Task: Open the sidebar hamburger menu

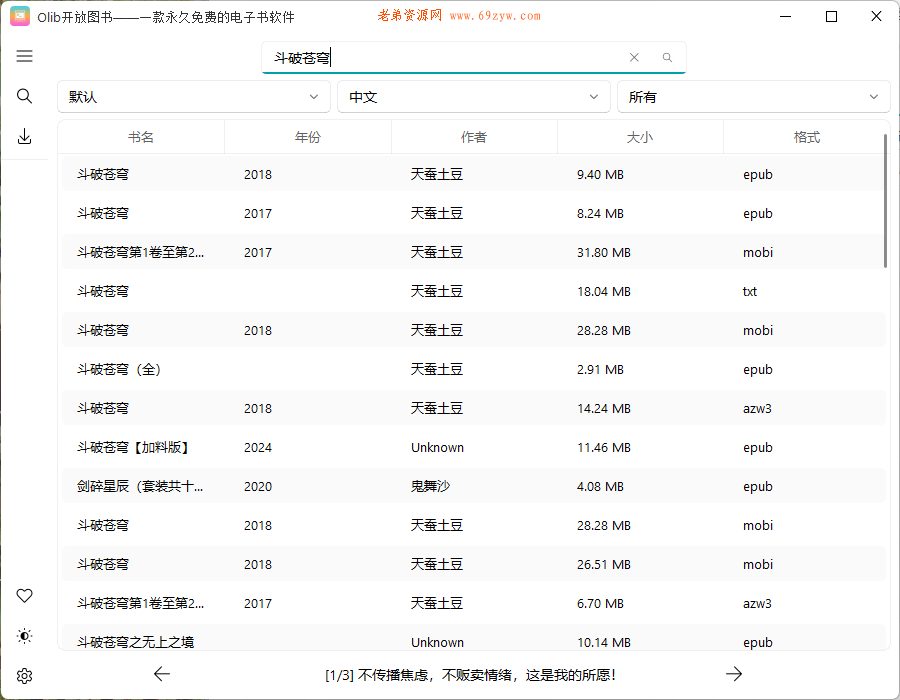Action: (x=24, y=56)
